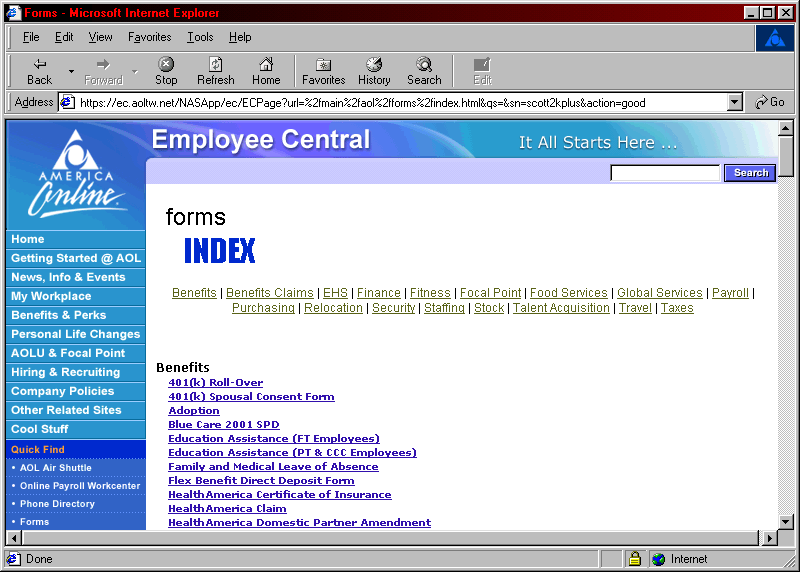The height and width of the screenshot is (572, 800).
Task: Click the horizontal scrollbar right arrow
Action: [x=768, y=538]
